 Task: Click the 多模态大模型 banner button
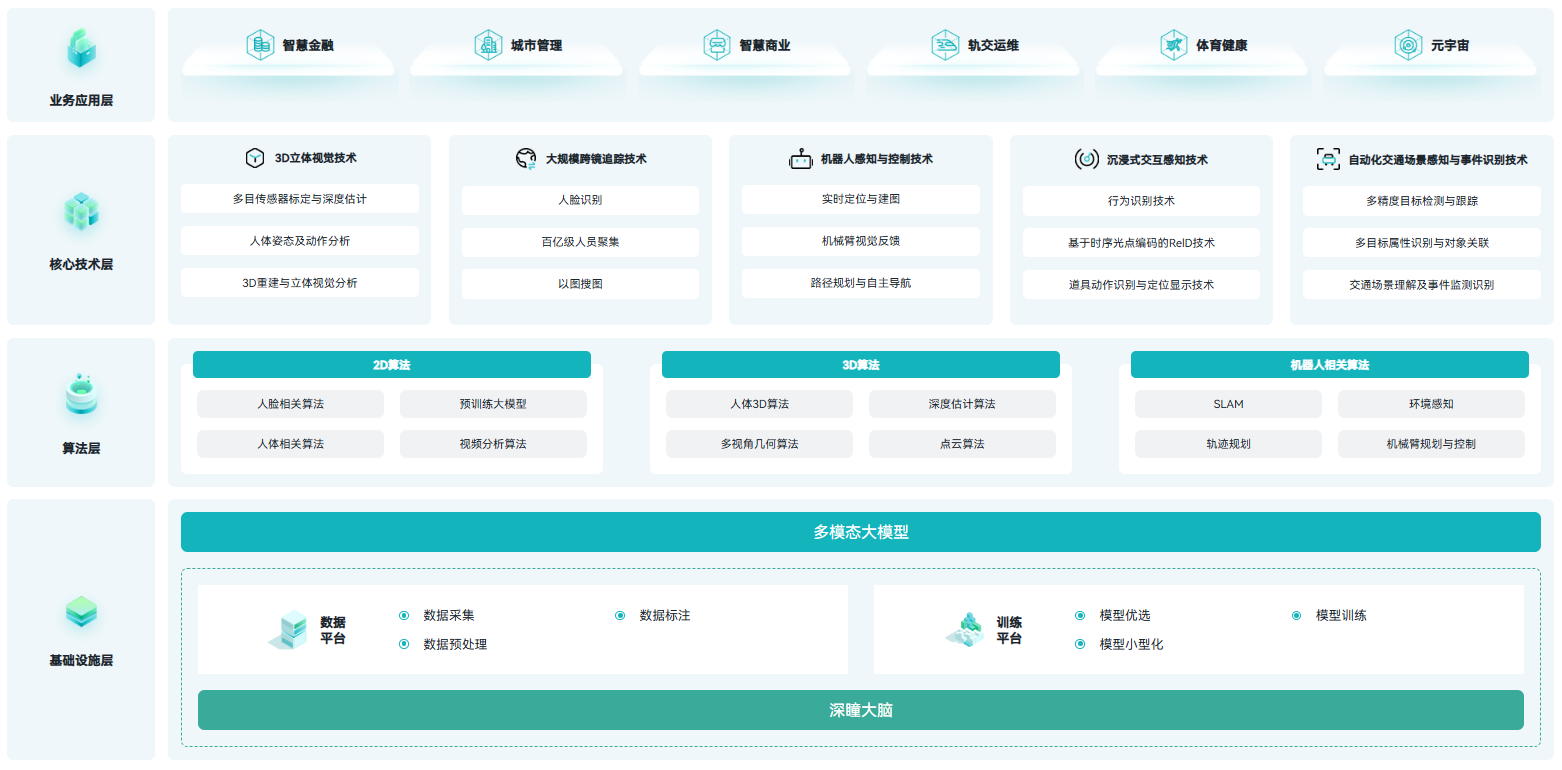click(860, 532)
